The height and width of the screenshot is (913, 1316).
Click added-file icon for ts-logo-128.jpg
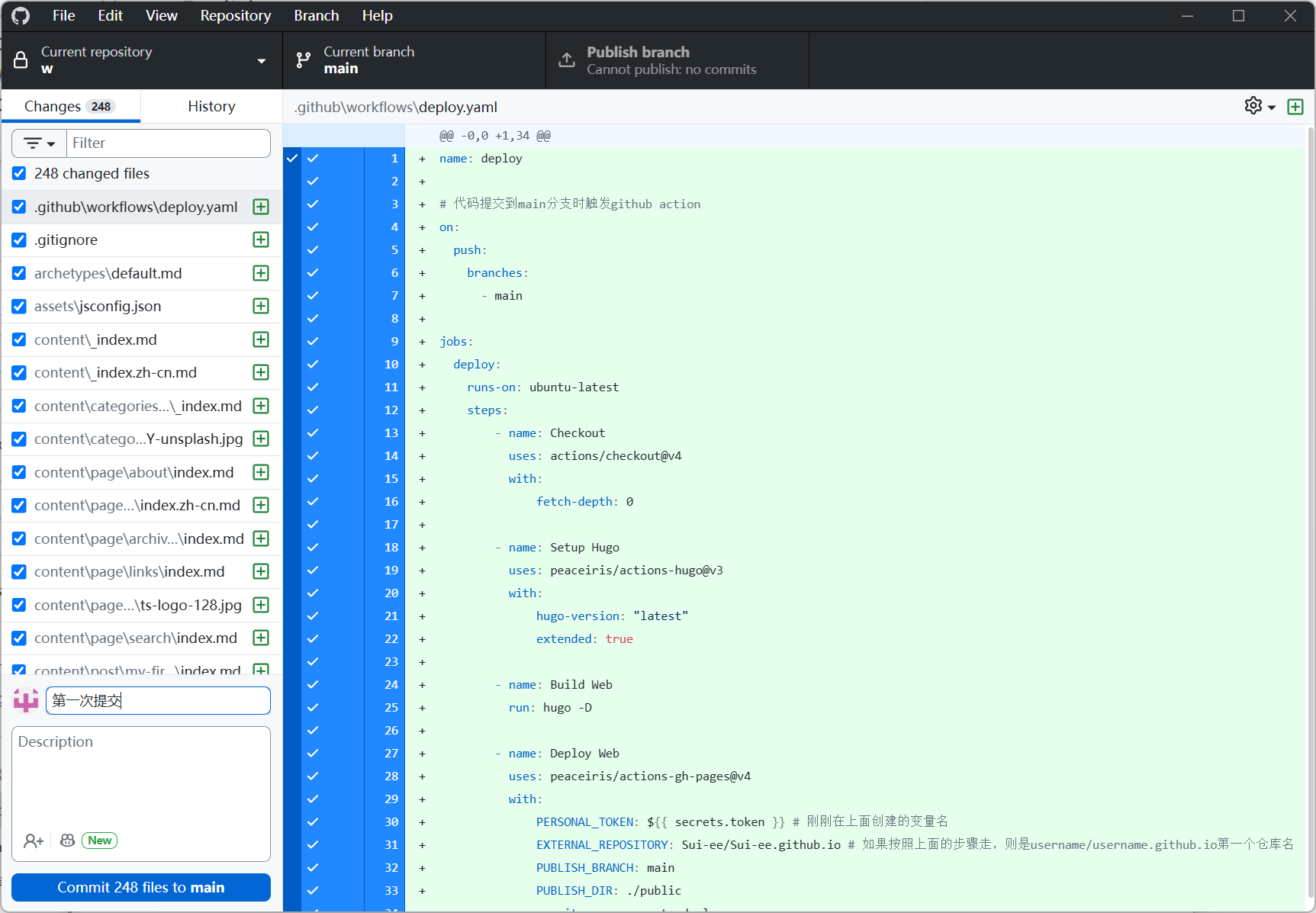261,605
